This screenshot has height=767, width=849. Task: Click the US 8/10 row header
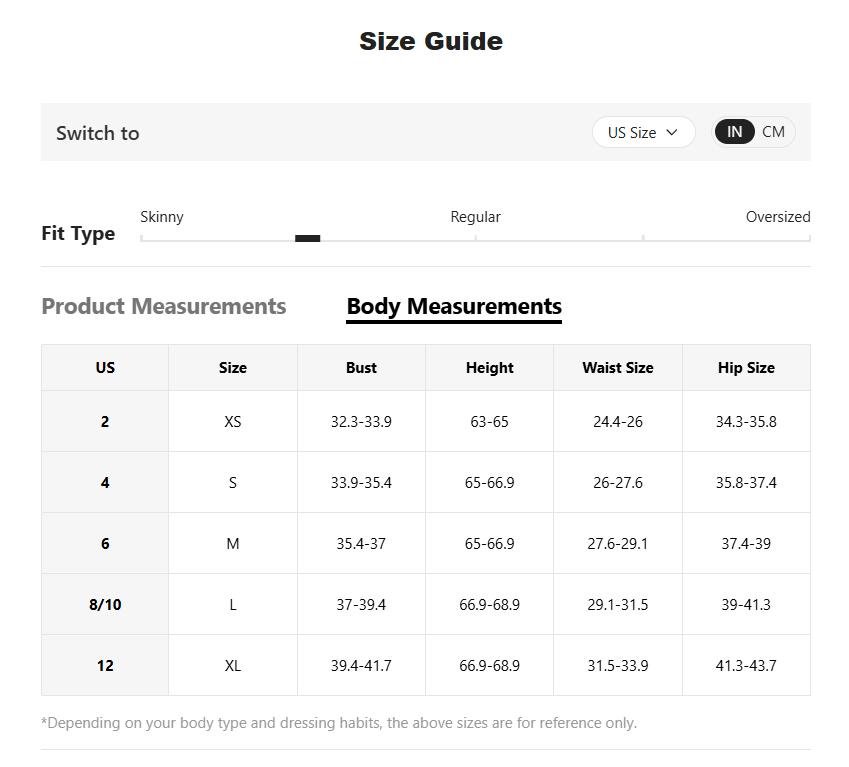click(105, 605)
